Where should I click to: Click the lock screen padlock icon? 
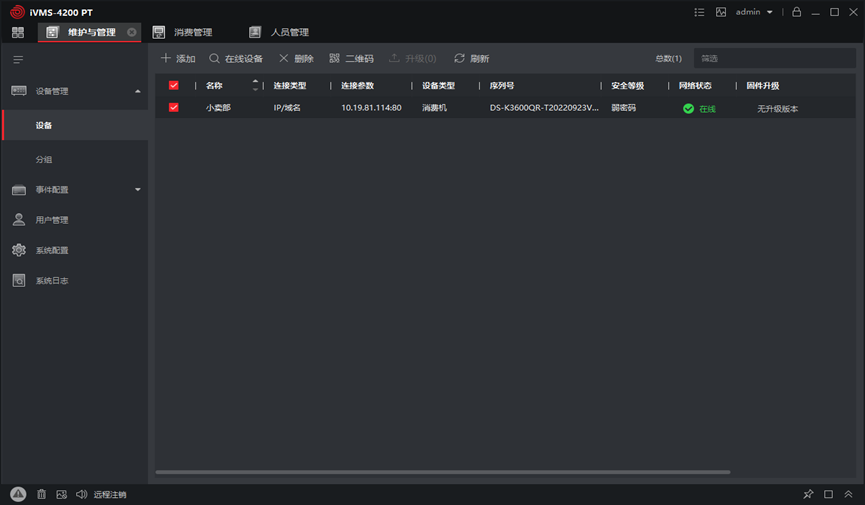pyautogui.click(x=797, y=12)
